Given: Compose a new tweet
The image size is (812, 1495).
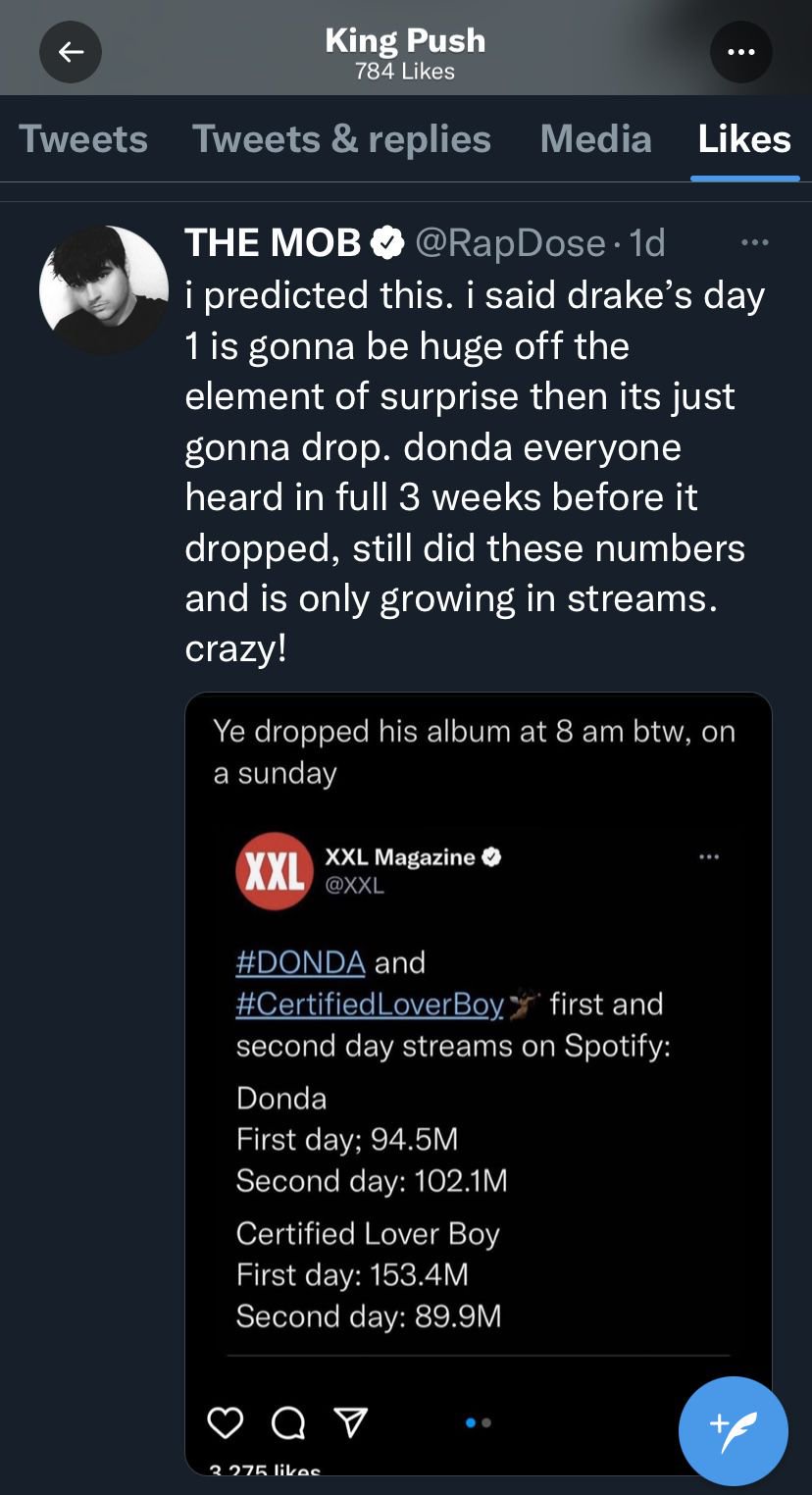Looking at the screenshot, I should [x=733, y=1430].
